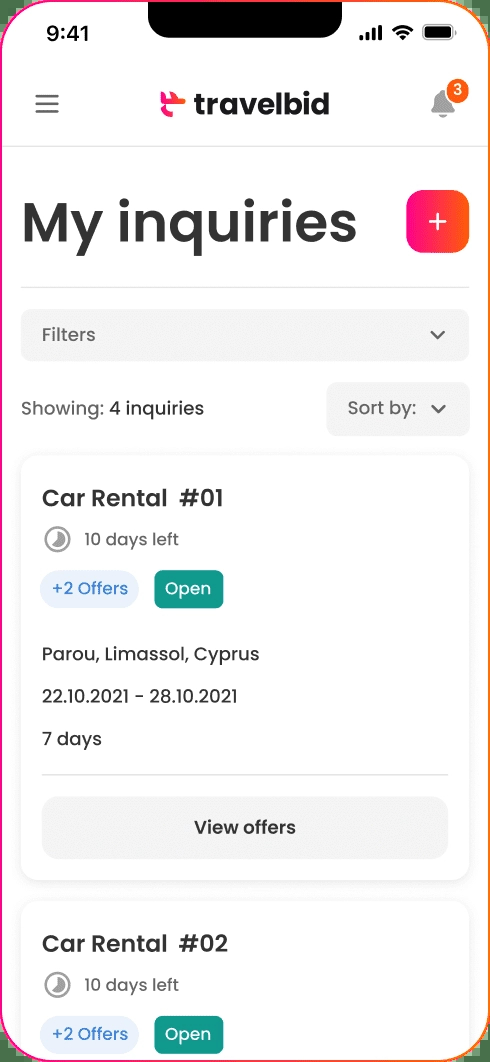Tap the clock icon on Car Rental #01
This screenshot has width=490, height=1062.
[x=58, y=540]
